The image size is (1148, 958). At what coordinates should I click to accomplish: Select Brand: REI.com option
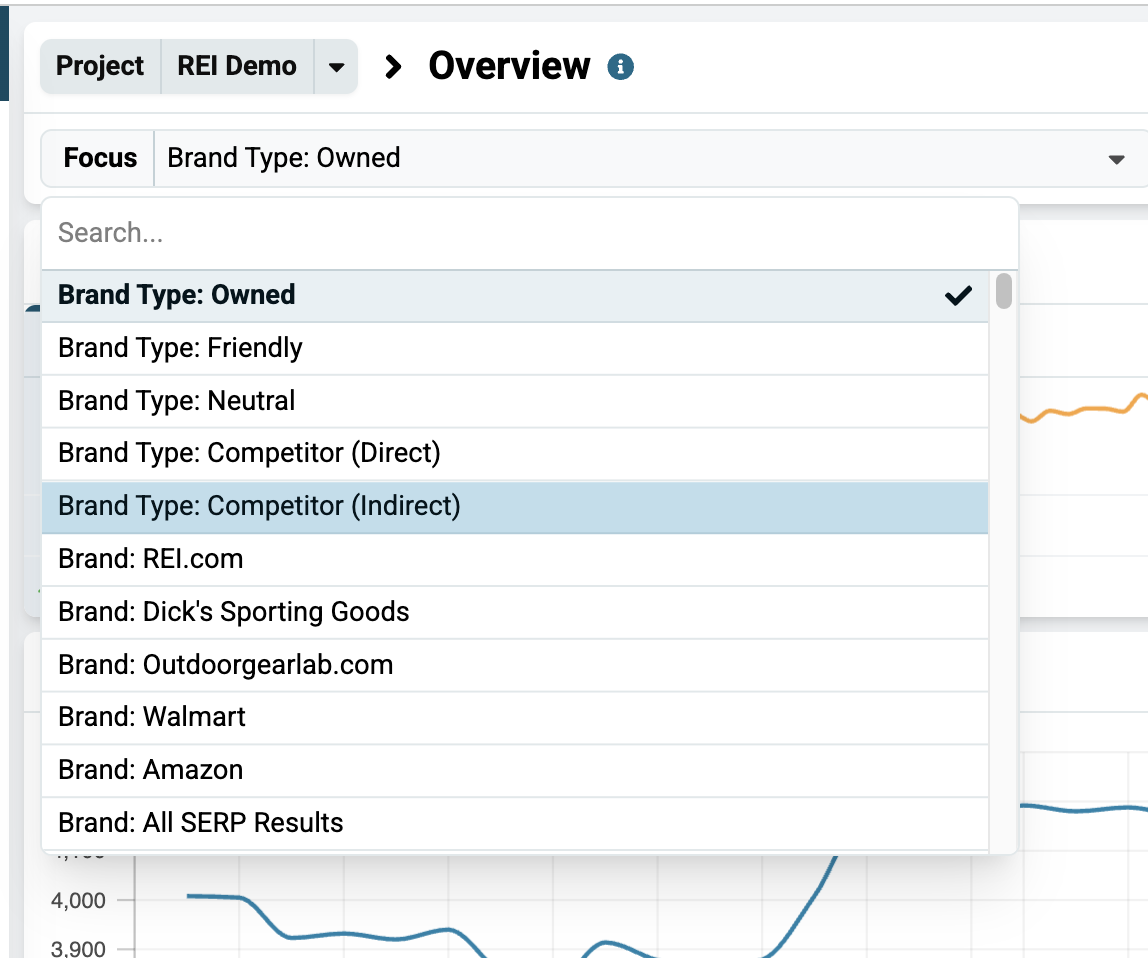[x=515, y=559]
